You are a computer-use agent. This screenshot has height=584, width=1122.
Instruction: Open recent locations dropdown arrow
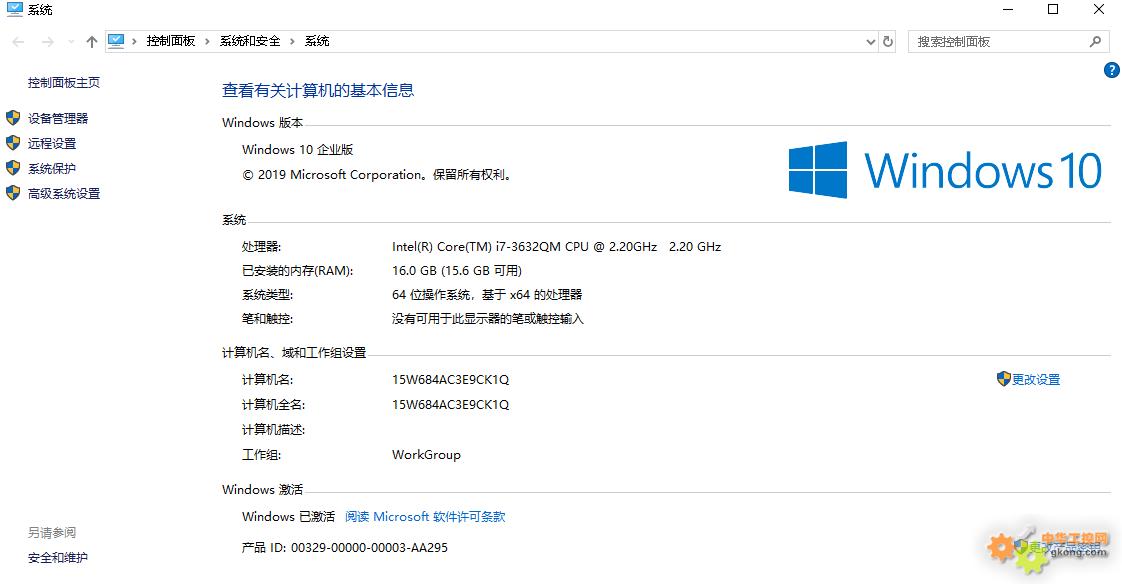click(x=71, y=42)
